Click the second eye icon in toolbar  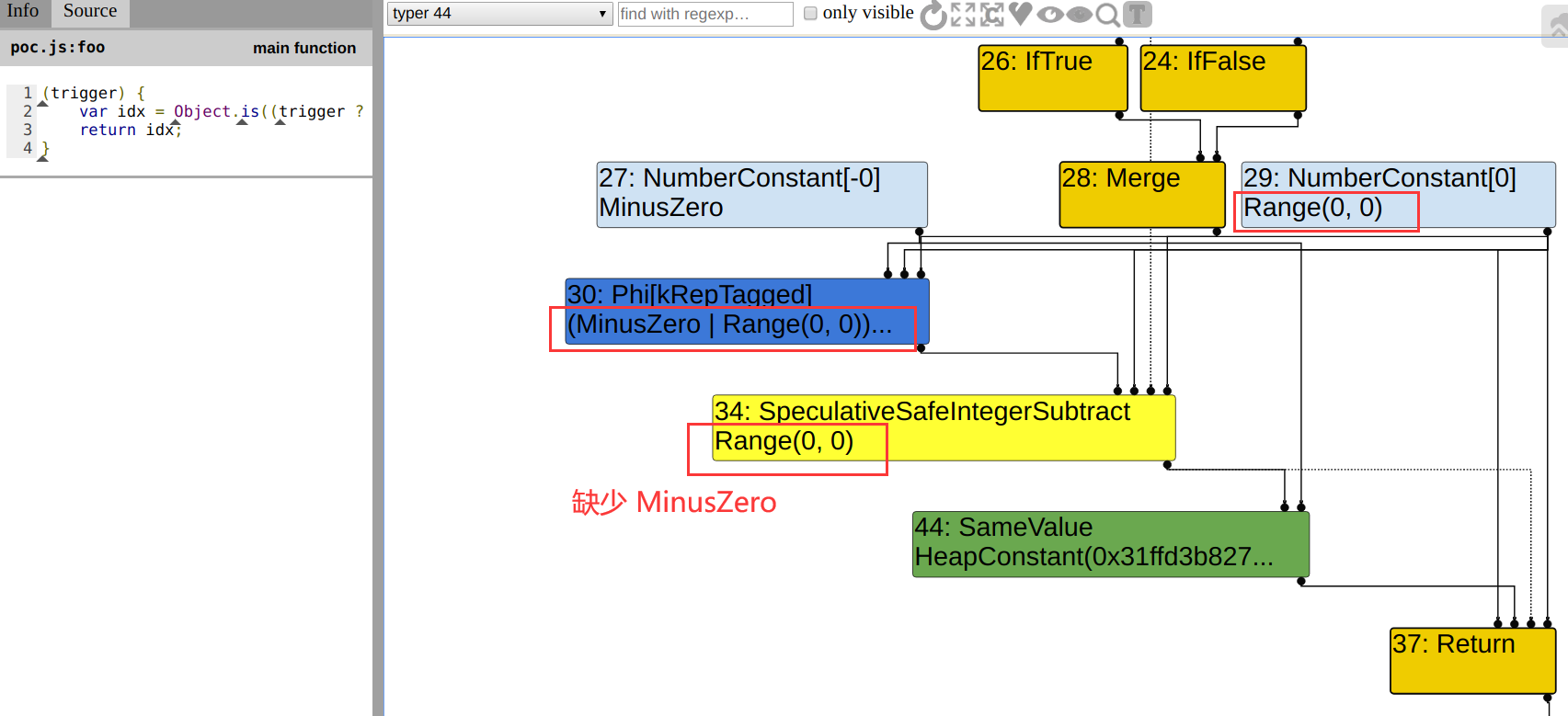[1079, 15]
